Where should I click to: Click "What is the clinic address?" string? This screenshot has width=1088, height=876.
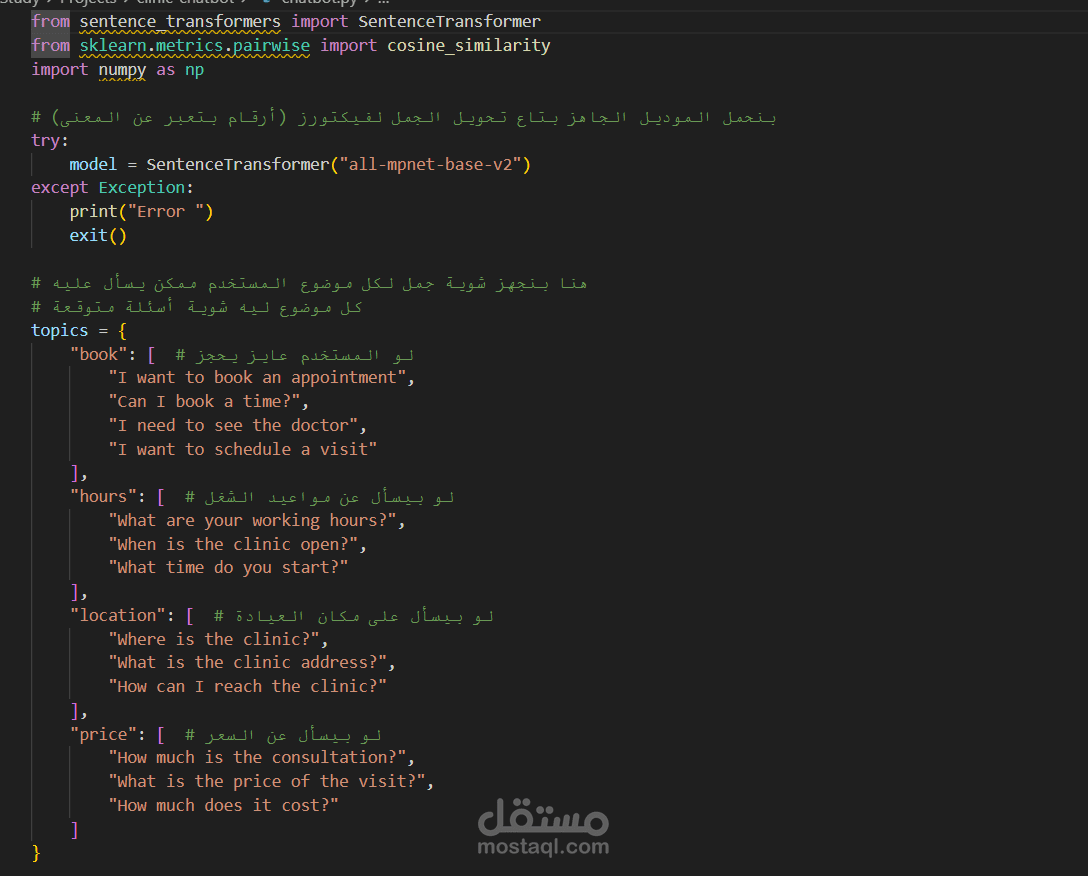(x=247, y=663)
